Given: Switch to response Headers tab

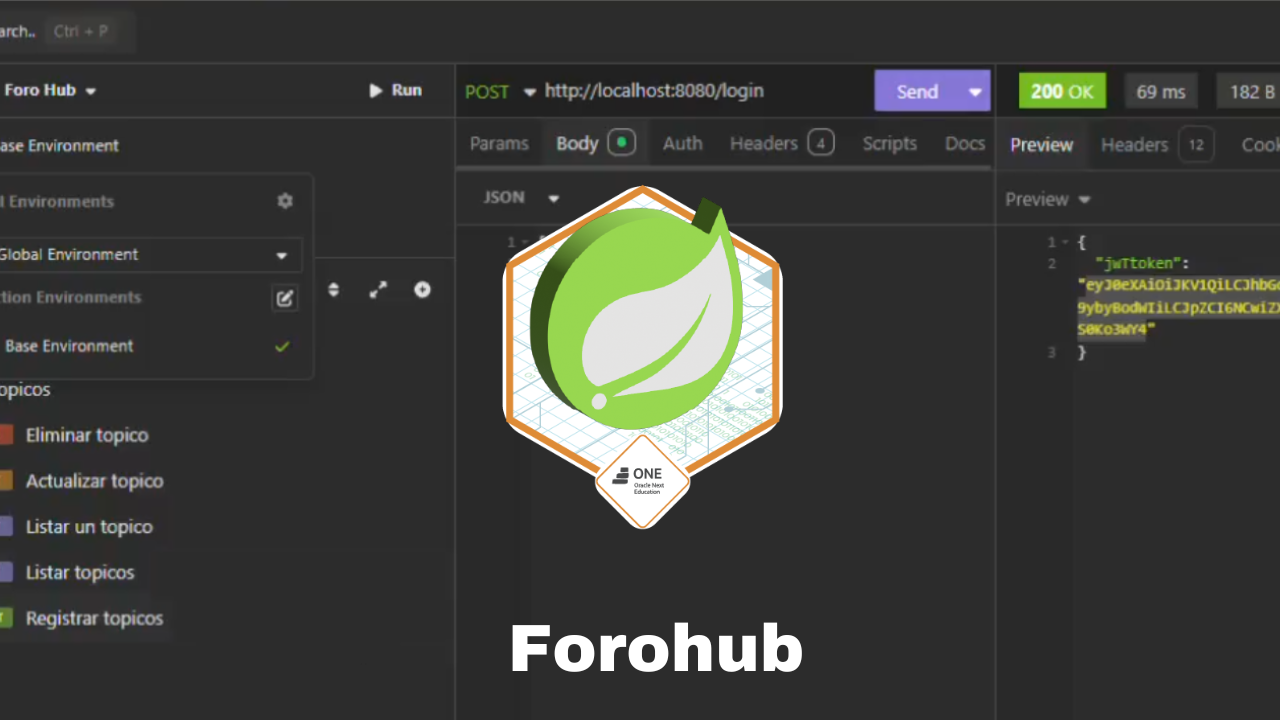Looking at the screenshot, I should tap(1135, 145).
